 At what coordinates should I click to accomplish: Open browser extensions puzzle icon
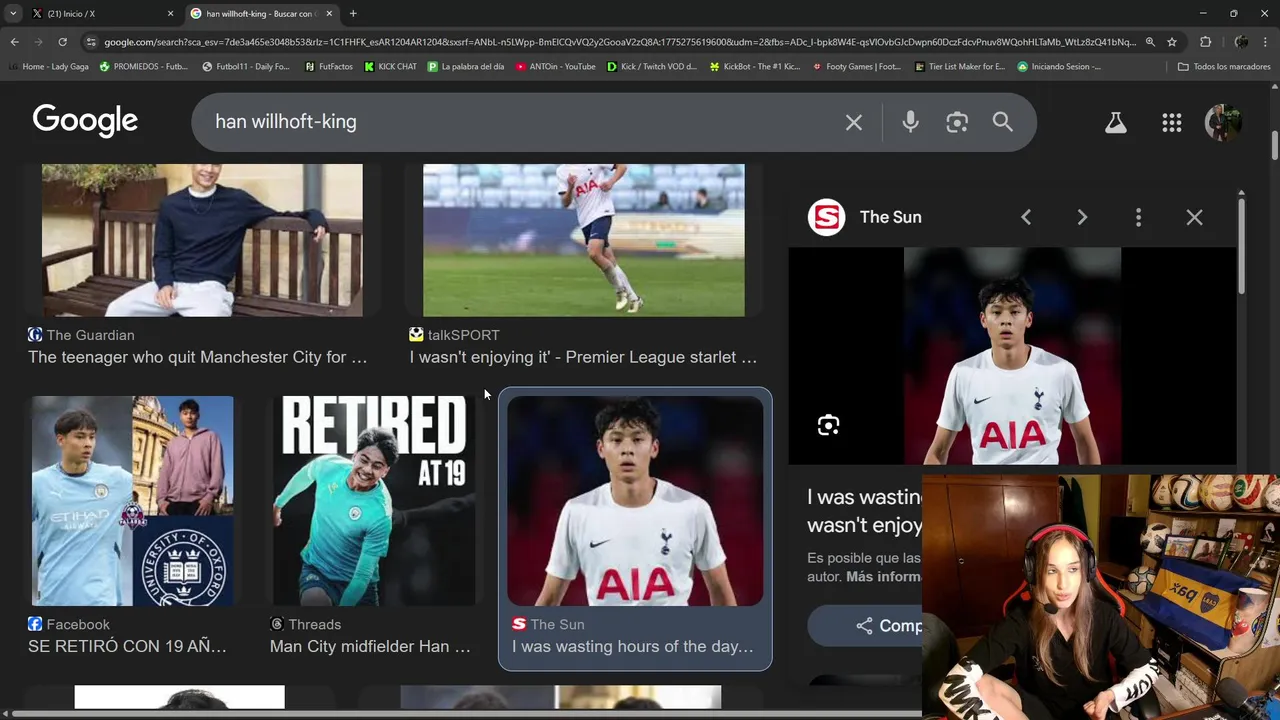(x=1205, y=42)
